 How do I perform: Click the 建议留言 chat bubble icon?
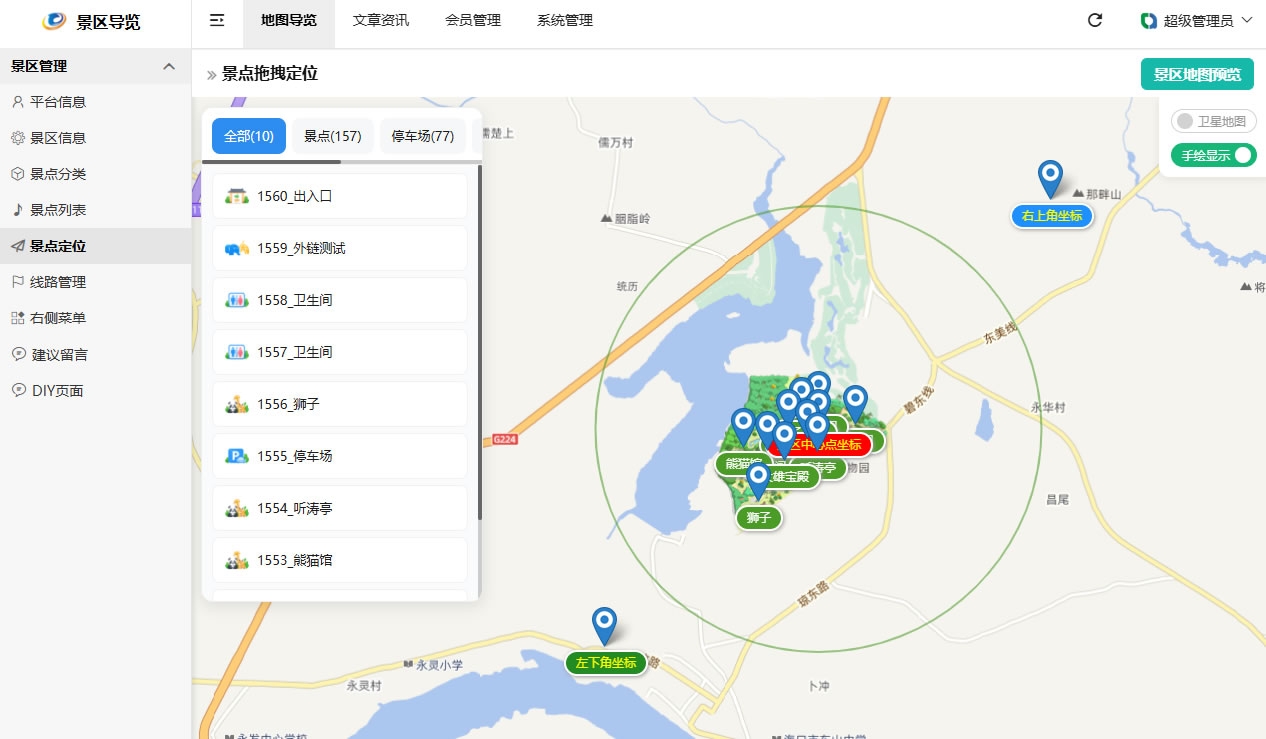coord(18,354)
